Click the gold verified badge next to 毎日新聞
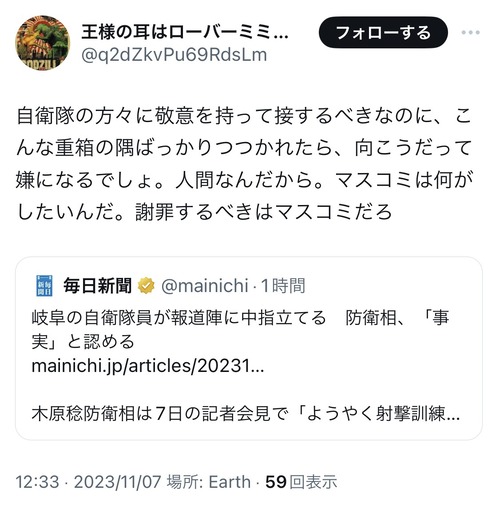The height and width of the screenshot is (510, 500). click(146, 286)
